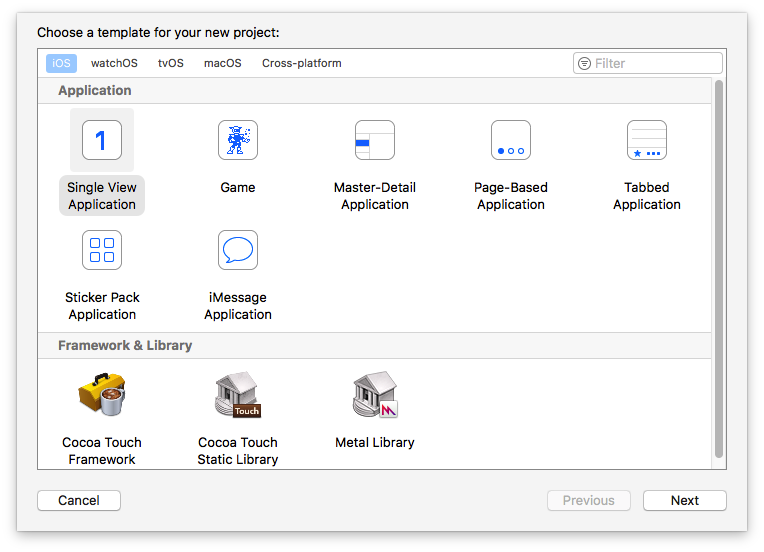The height and width of the screenshot is (552, 764).
Task: Open the Cross-platform tab
Action: 302,63
